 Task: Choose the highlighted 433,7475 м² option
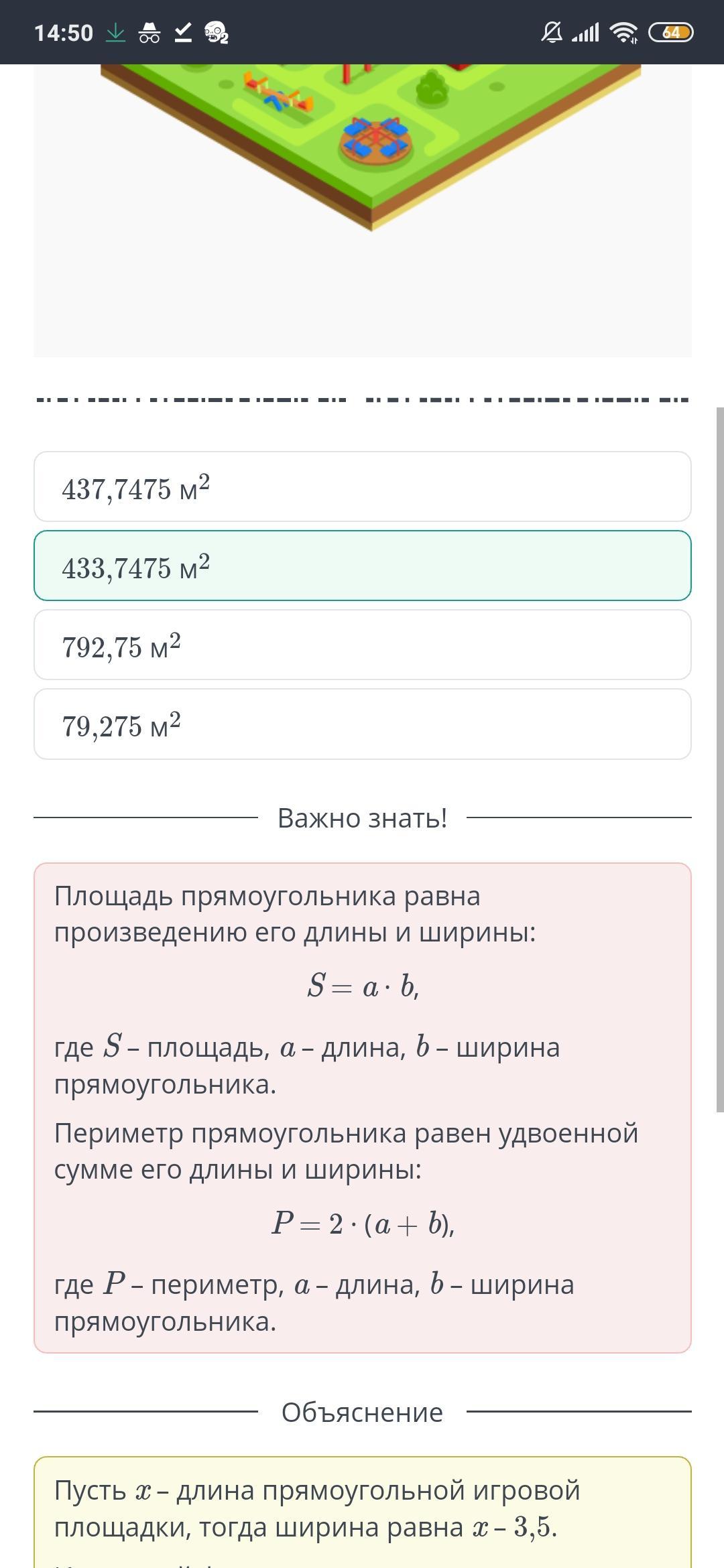[x=362, y=566]
